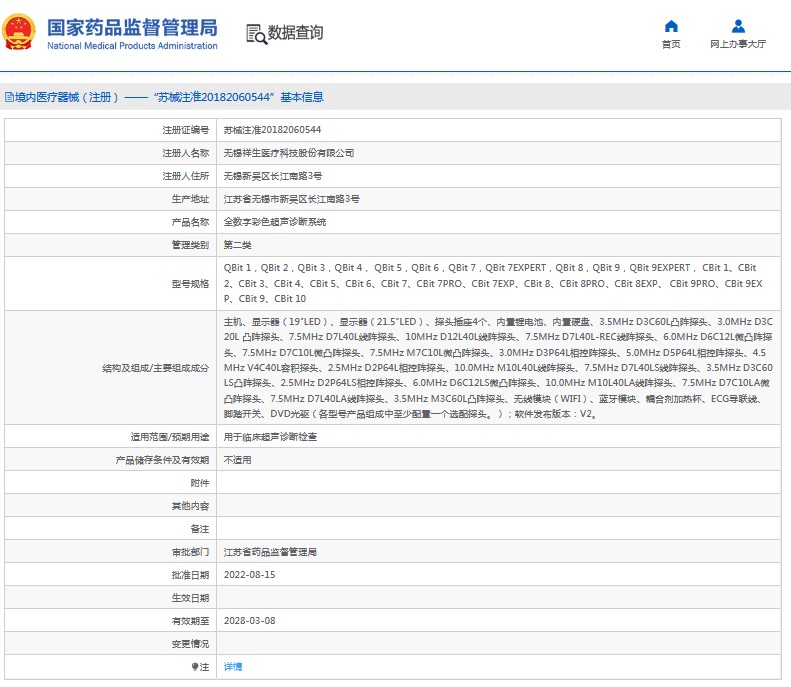Click the national emblem logo icon
The width and height of the screenshot is (791, 687).
click(19, 32)
